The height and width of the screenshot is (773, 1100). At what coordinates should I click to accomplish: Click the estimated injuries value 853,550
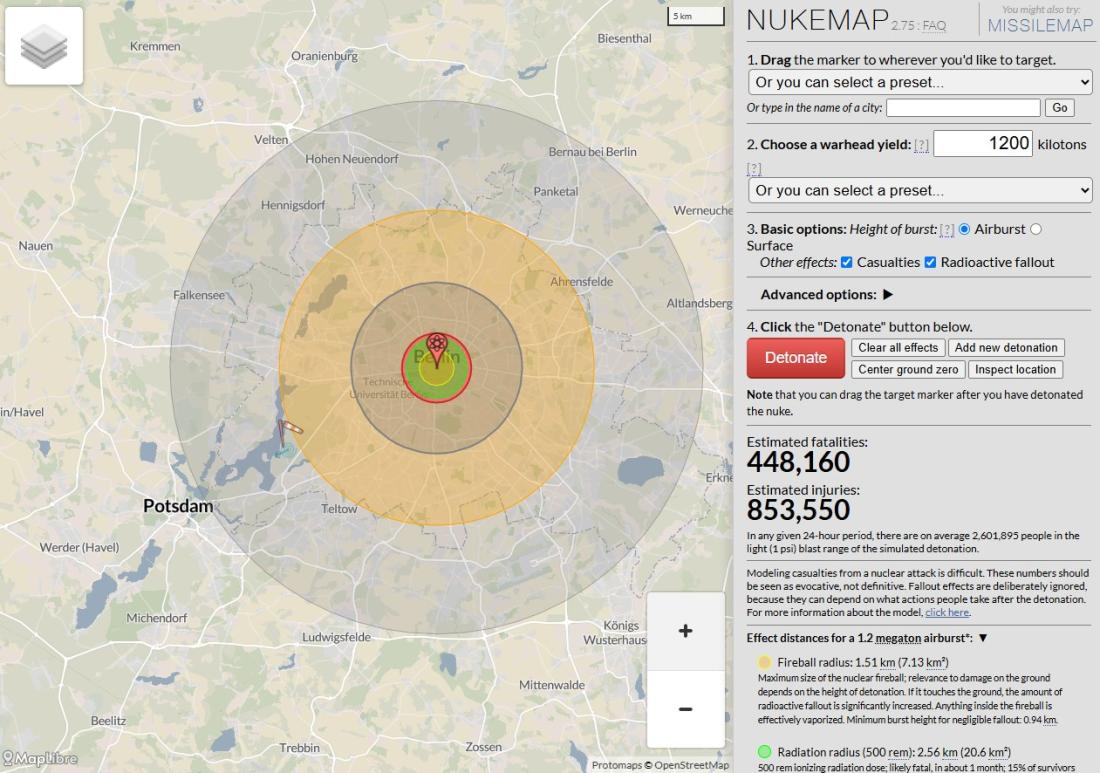coord(798,510)
